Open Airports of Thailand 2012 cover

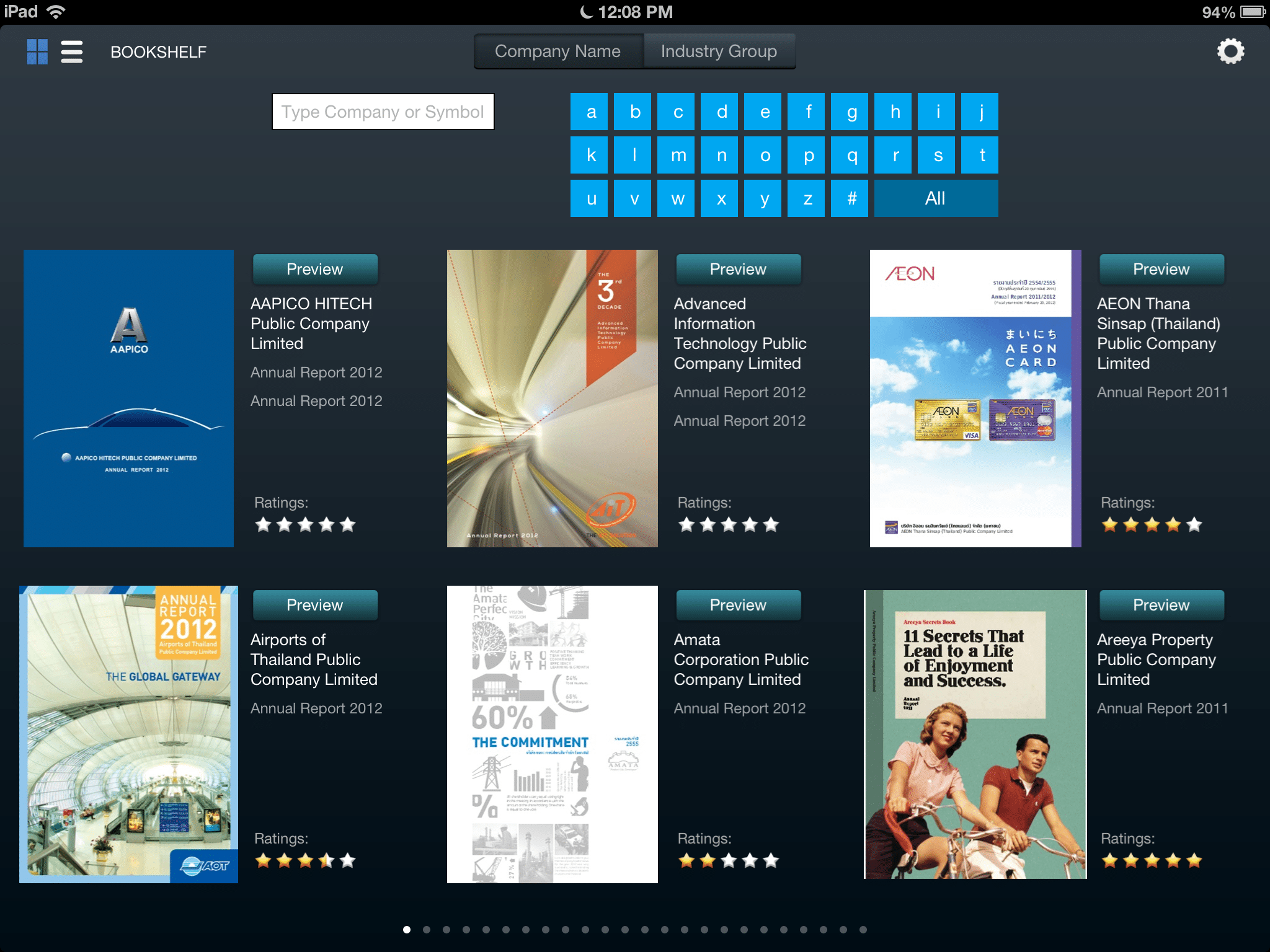point(129,734)
